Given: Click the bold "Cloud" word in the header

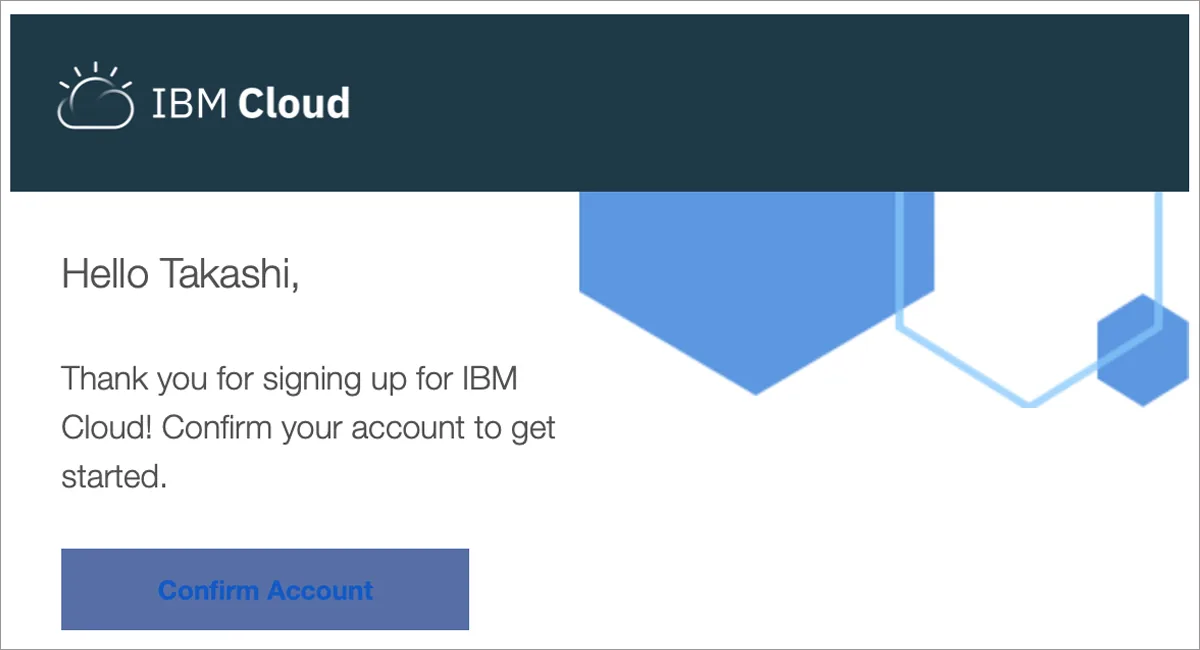Looking at the screenshot, I should [294, 103].
